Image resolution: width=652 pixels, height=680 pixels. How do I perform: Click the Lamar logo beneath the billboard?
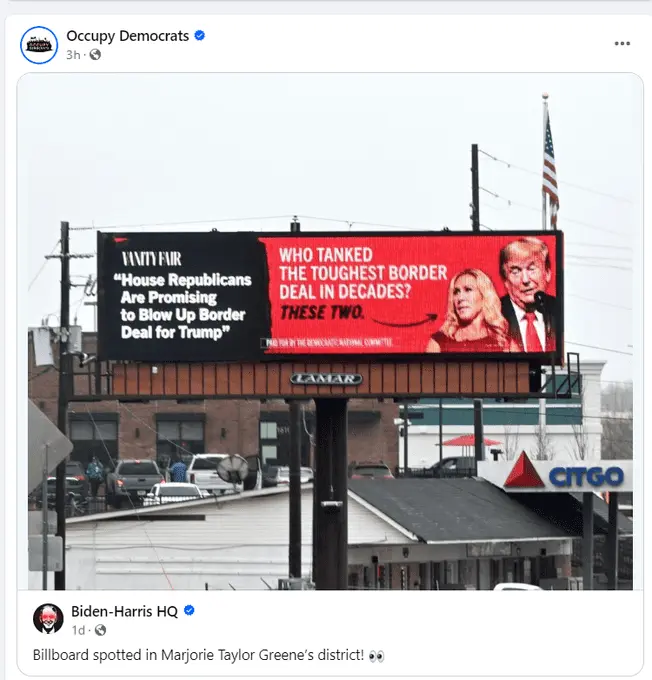tap(326, 379)
